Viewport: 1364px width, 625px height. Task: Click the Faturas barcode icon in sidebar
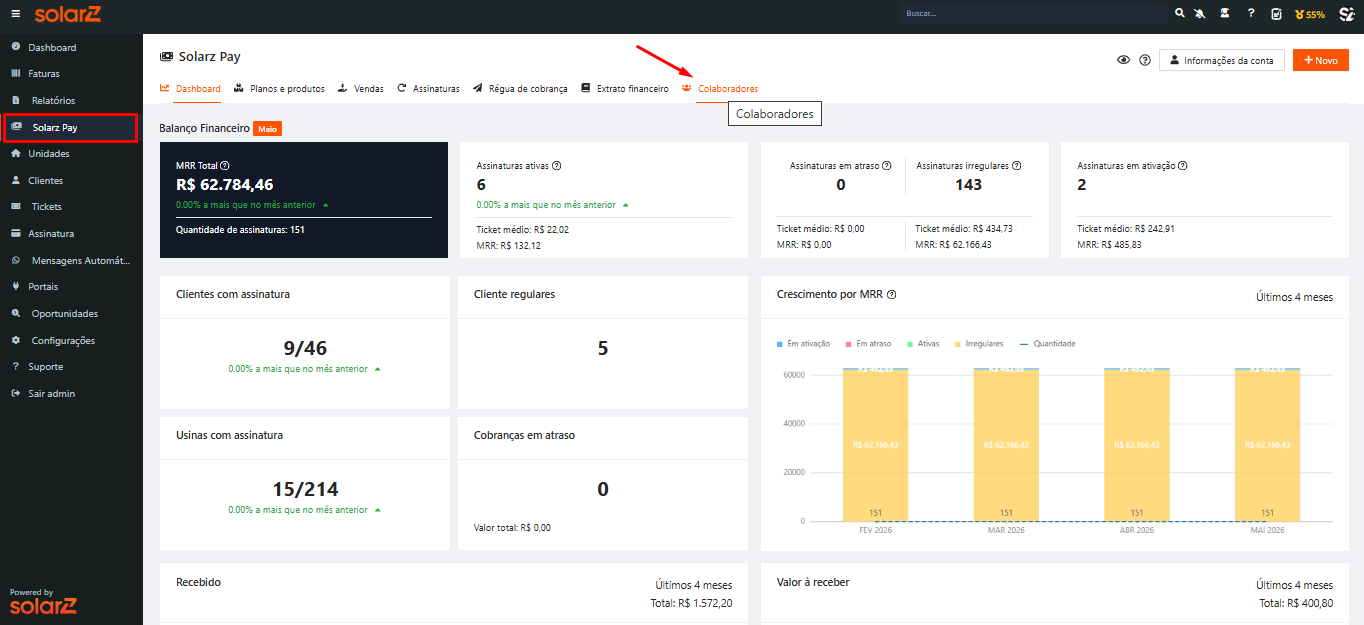tap(16, 74)
